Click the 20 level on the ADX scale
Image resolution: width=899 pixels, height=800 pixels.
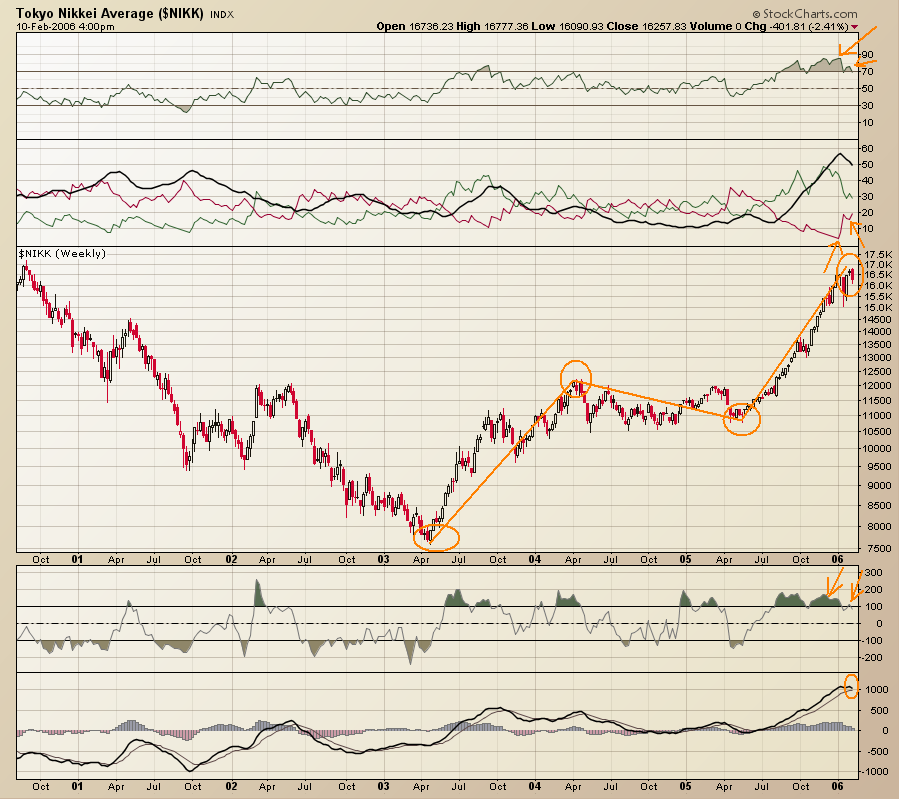click(867, 213)
